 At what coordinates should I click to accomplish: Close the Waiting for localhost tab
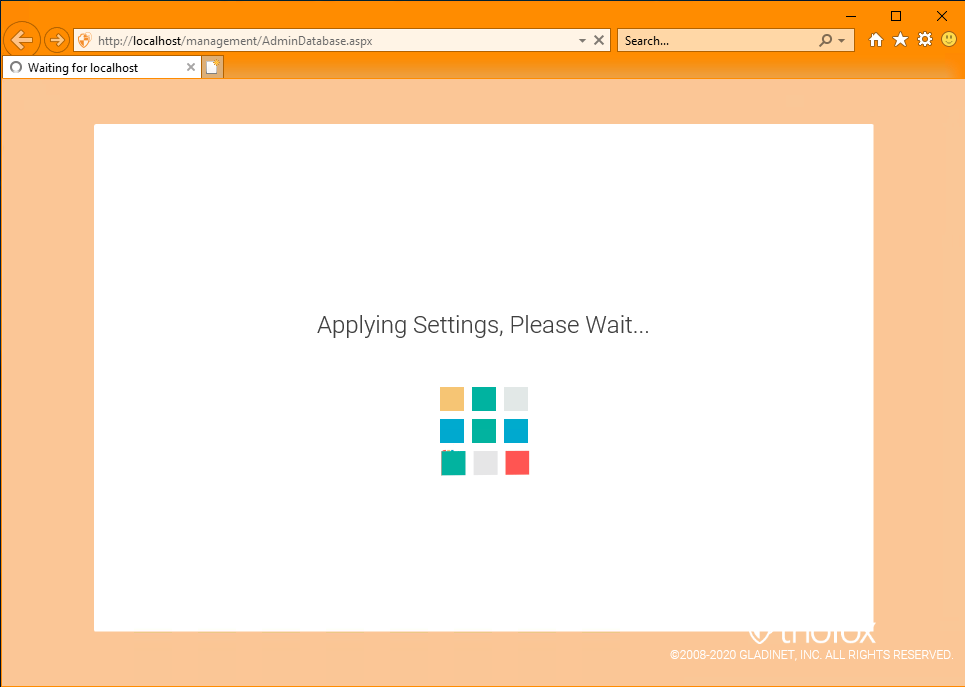coord(191,67)
